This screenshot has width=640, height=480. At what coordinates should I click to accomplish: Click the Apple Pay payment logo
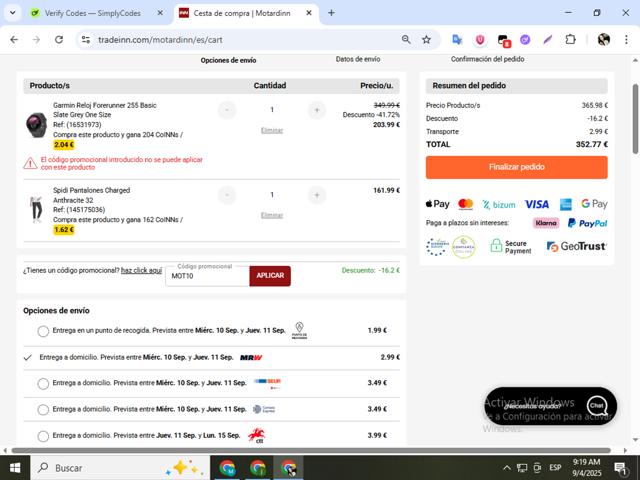click(437, 204)
